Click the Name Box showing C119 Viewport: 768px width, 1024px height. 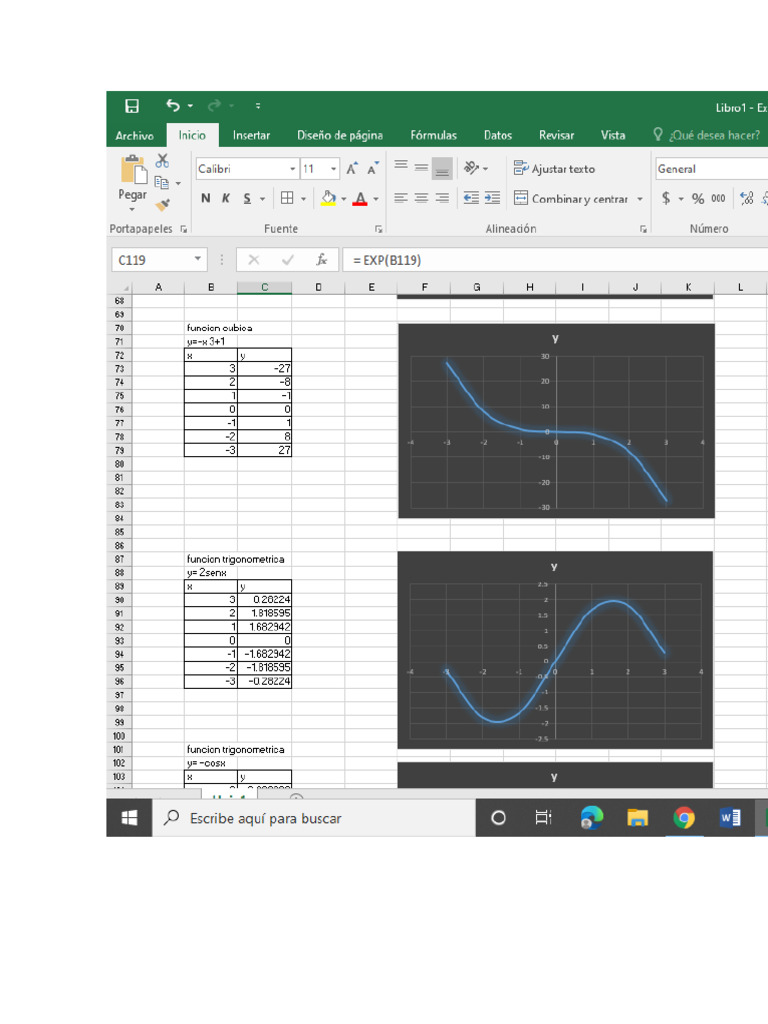tap(159, 260)
